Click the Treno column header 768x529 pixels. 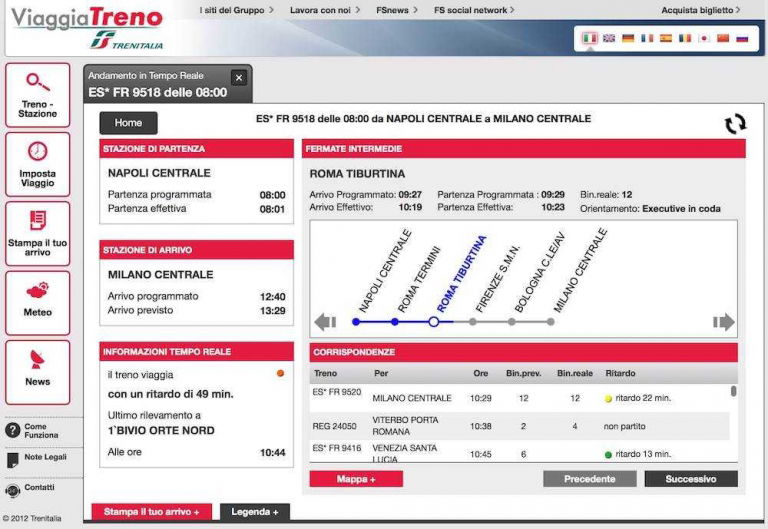[x=325, y=373]
